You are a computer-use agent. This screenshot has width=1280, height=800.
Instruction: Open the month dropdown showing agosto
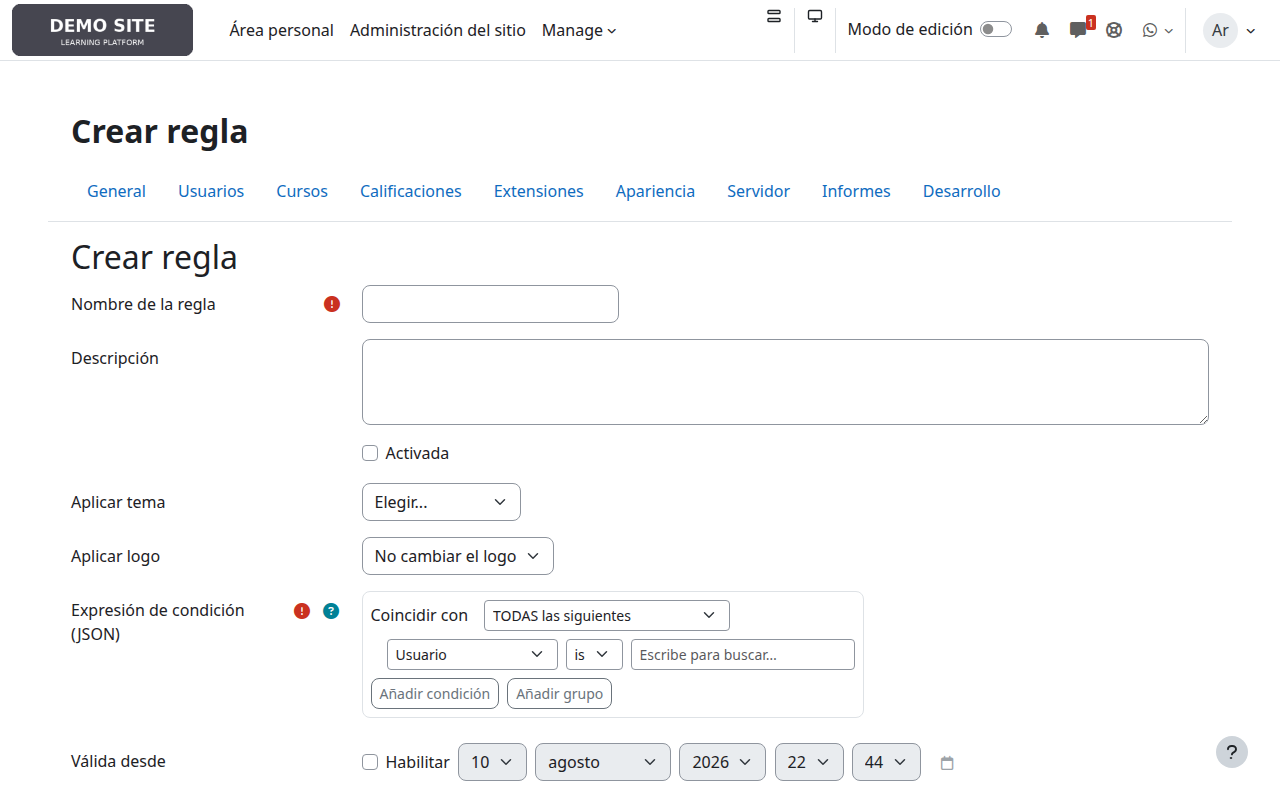(603, 762)
